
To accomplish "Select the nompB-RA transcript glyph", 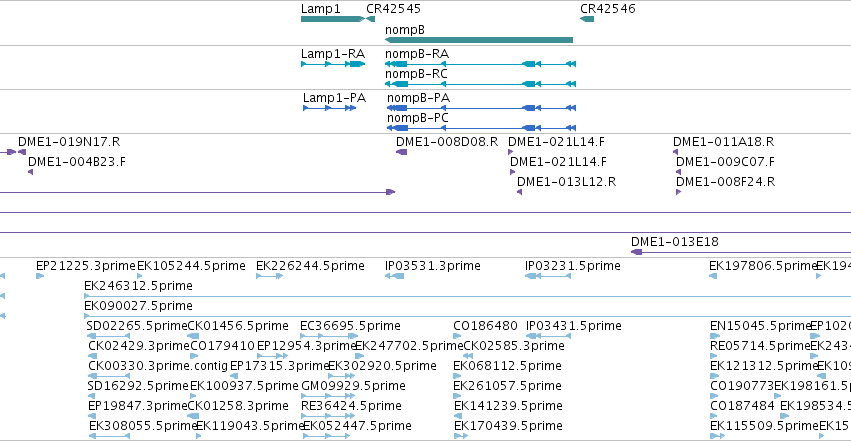I will pyautogui.click(x=480, y=64).
